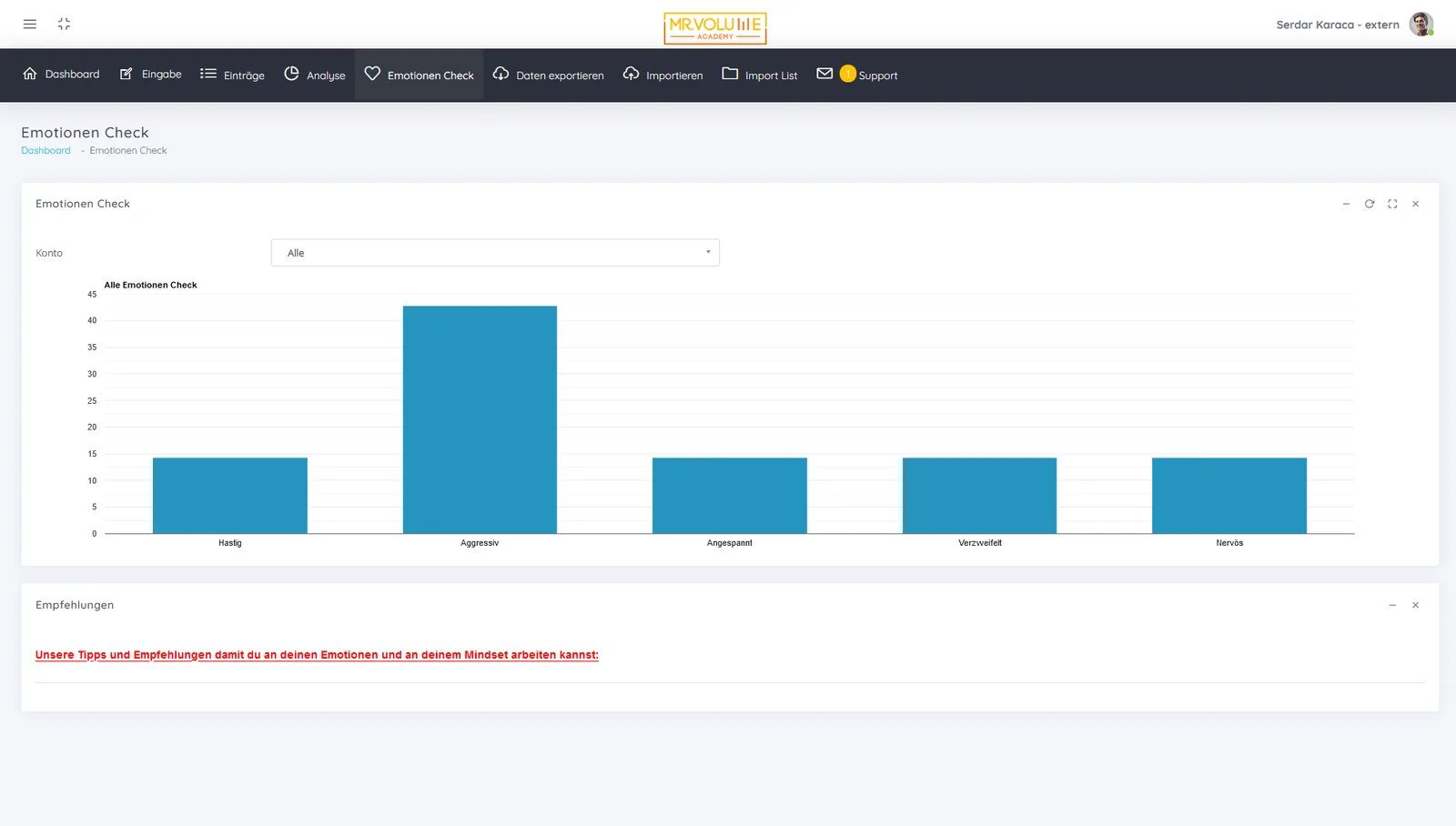Follow the Dashboard breadcrumb link
1456x826 pixels.
pyautogui.click(x=45, y=150)
